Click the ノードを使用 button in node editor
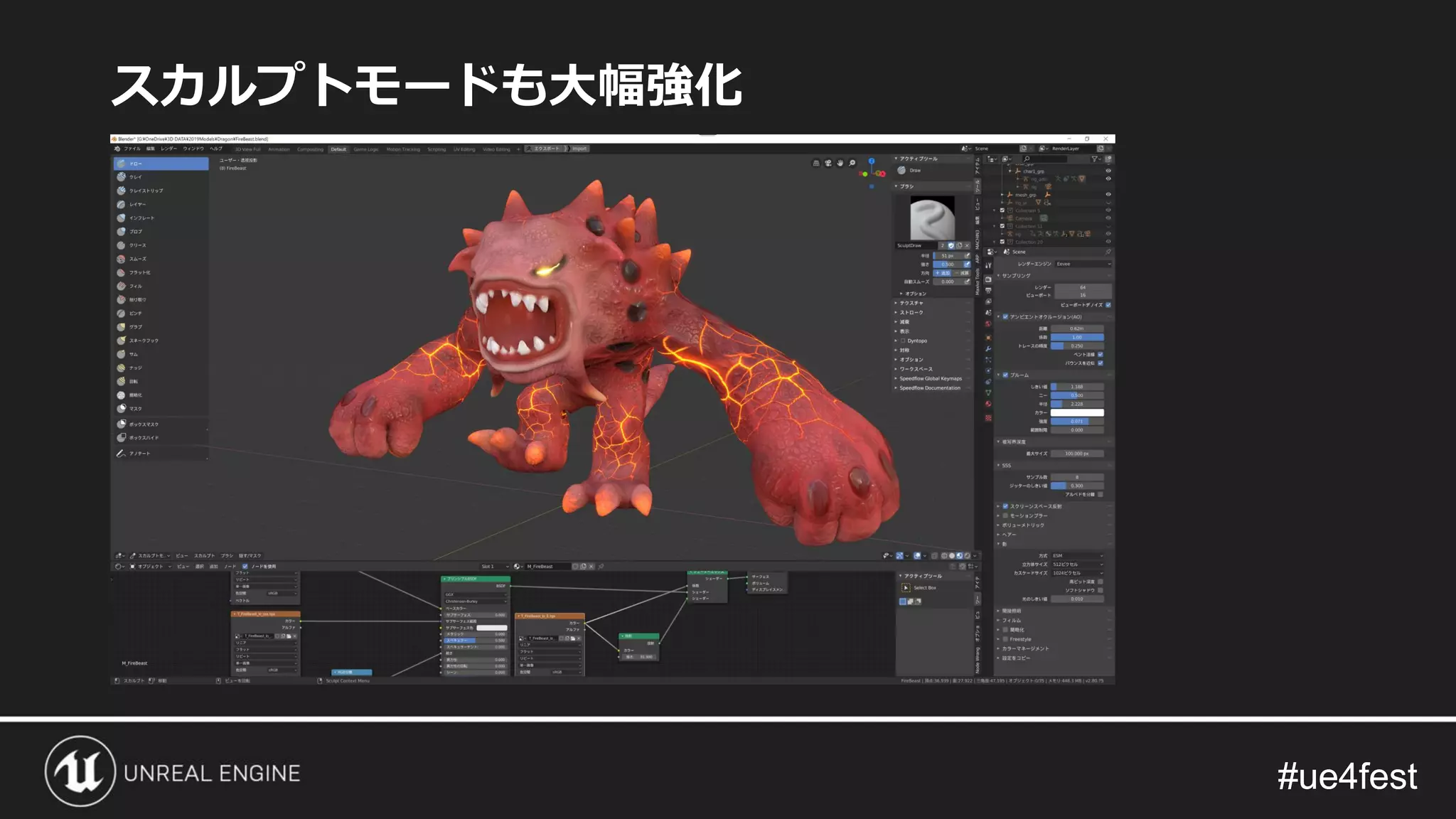This screenshot has width=1456, height=819. pyautogui.click(x=259, y=567)
